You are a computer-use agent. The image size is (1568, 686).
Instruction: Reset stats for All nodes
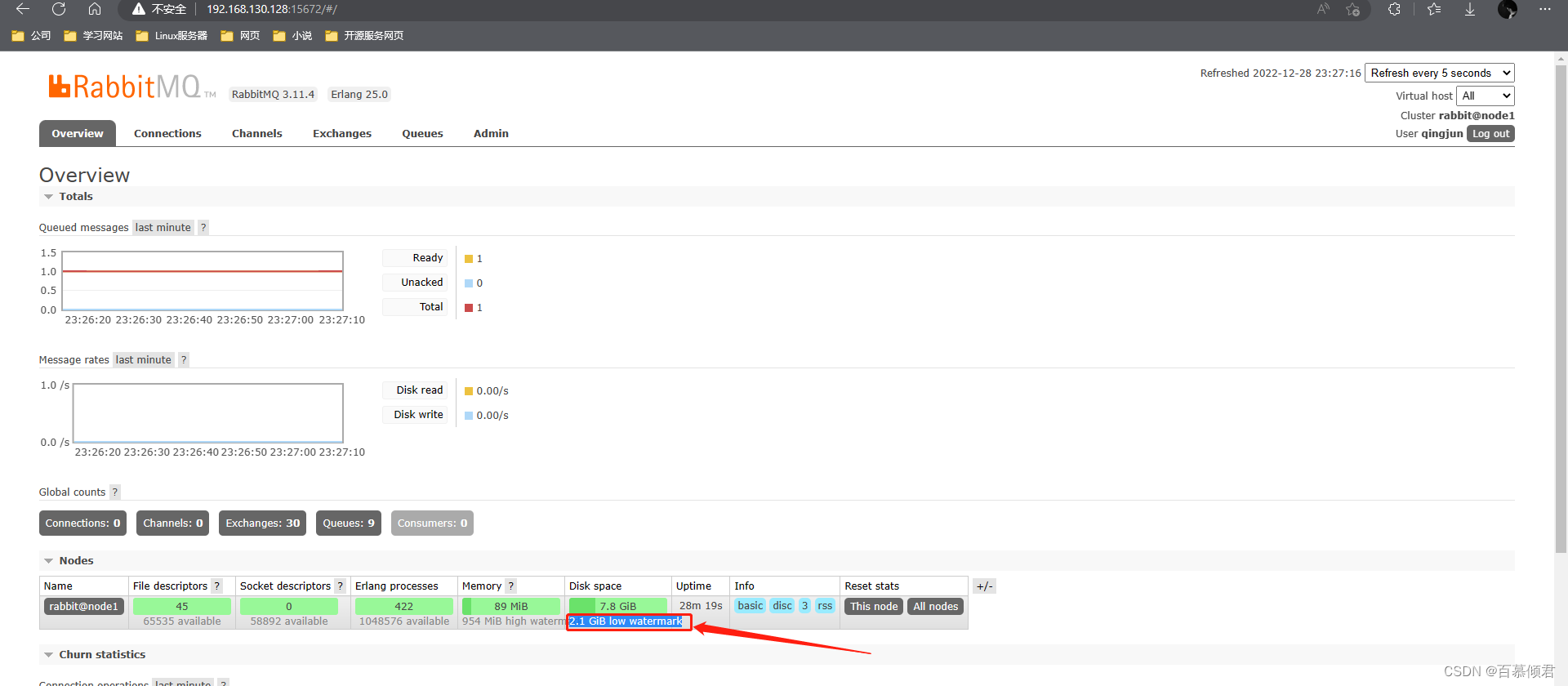coord(935,607)
